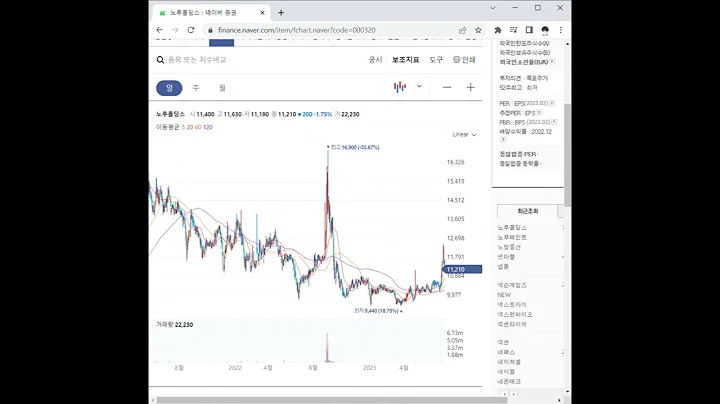Open the media control playlist icon
Screen dimensions: 720x404
pyautogui.click(x=513, y=30)
